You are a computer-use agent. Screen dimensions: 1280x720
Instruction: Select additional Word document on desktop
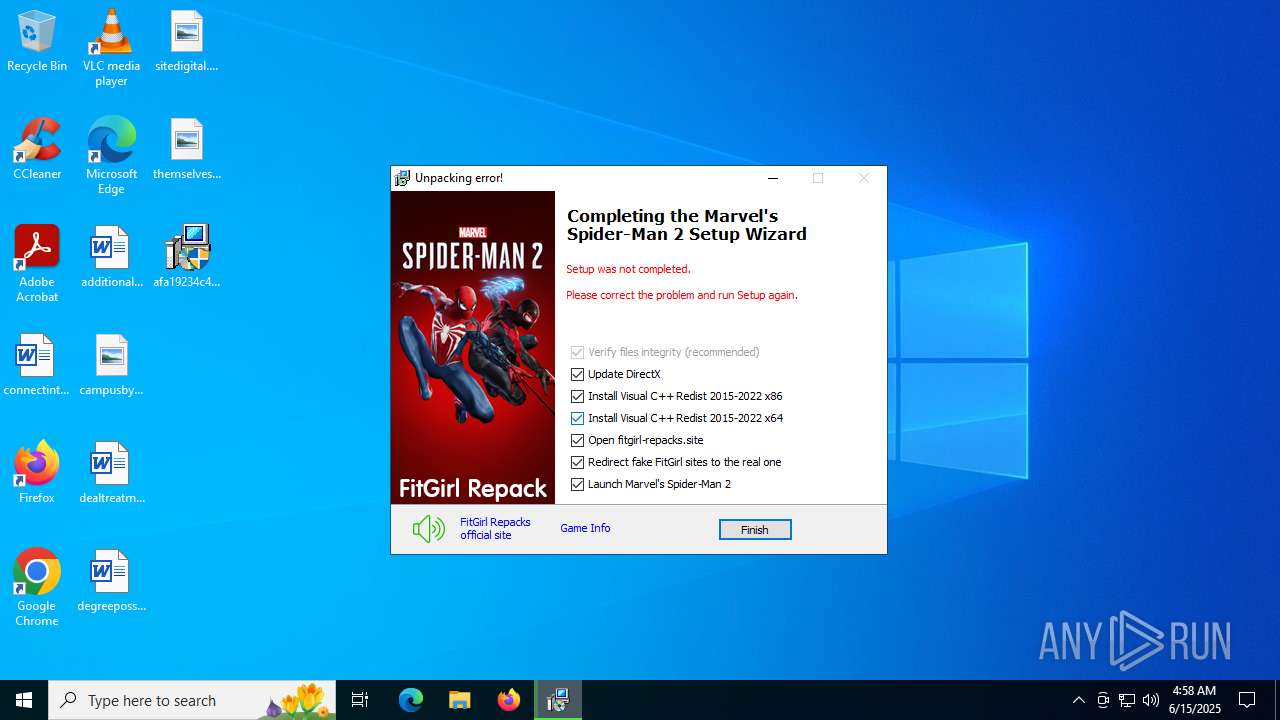[x=111, y=257]
